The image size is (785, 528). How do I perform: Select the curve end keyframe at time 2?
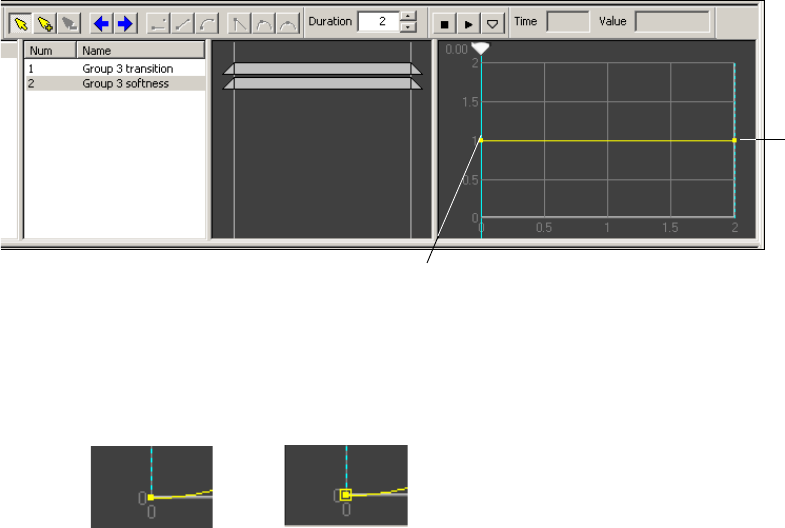pos(734,140)
